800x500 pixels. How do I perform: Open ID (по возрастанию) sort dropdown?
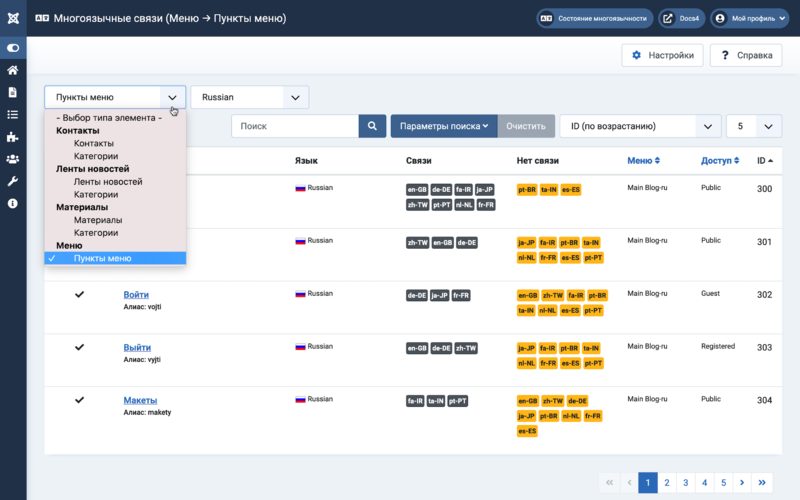pyautogui.click(x=640, y=126)
